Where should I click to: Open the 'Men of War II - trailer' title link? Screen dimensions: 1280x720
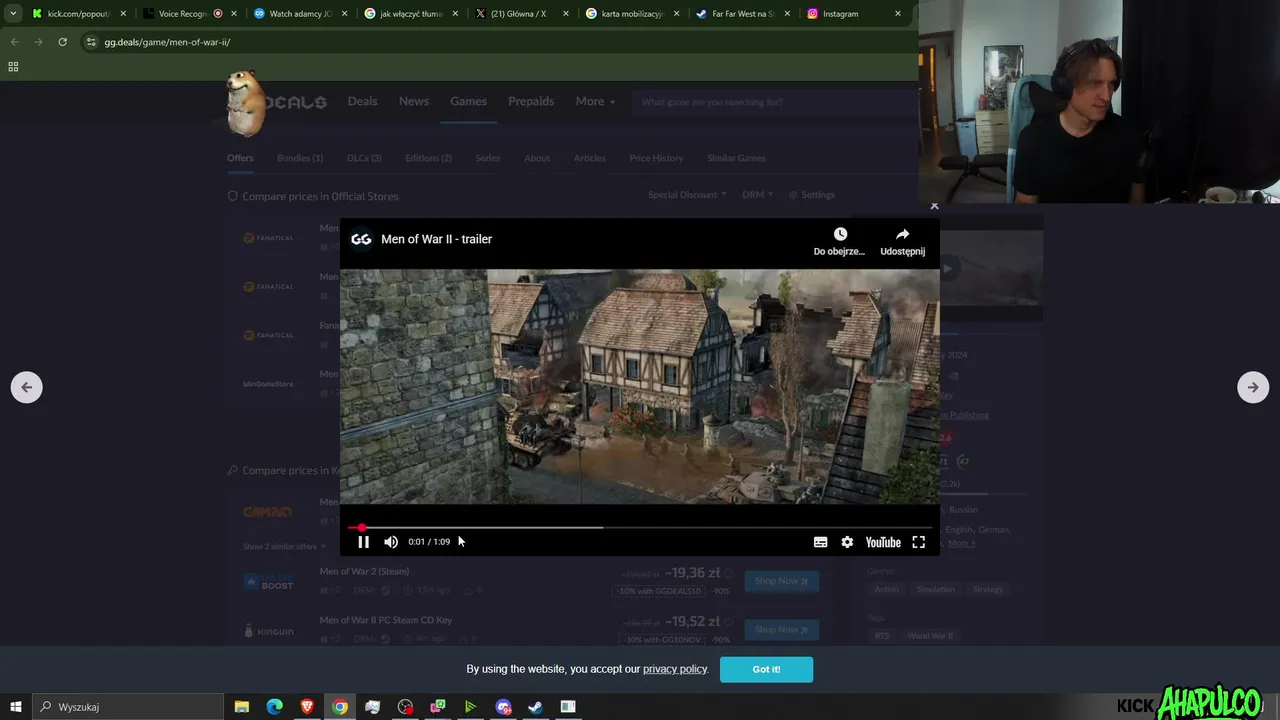tap(436, 239)
